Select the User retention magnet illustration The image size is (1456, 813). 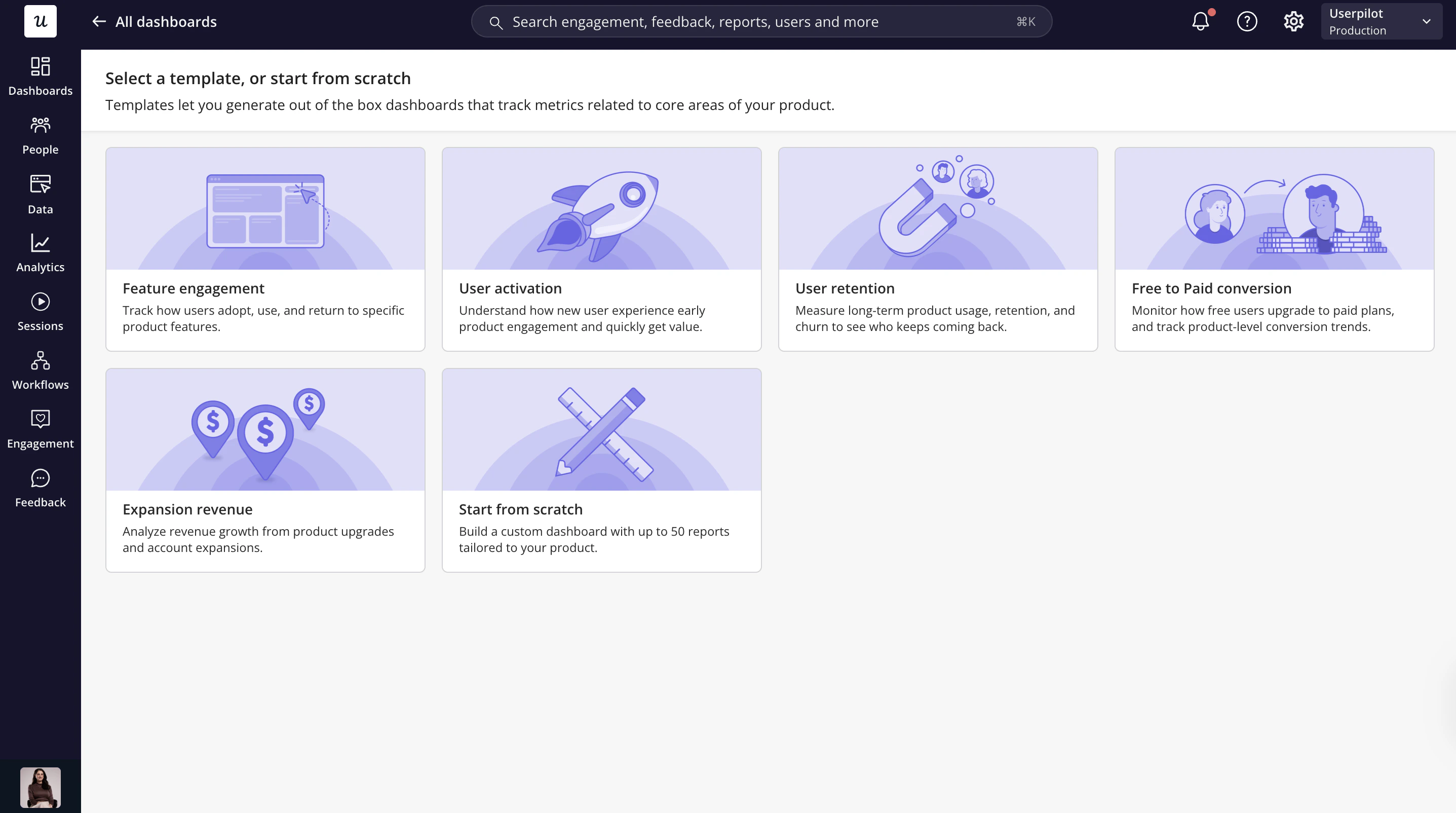(938, 209)
